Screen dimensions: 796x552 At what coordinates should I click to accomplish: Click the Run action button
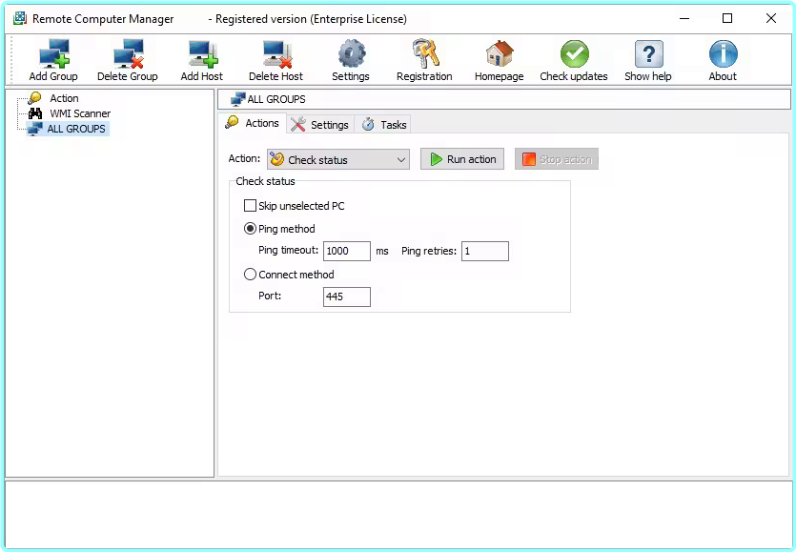pyautogui.click(x=462, y=159)
